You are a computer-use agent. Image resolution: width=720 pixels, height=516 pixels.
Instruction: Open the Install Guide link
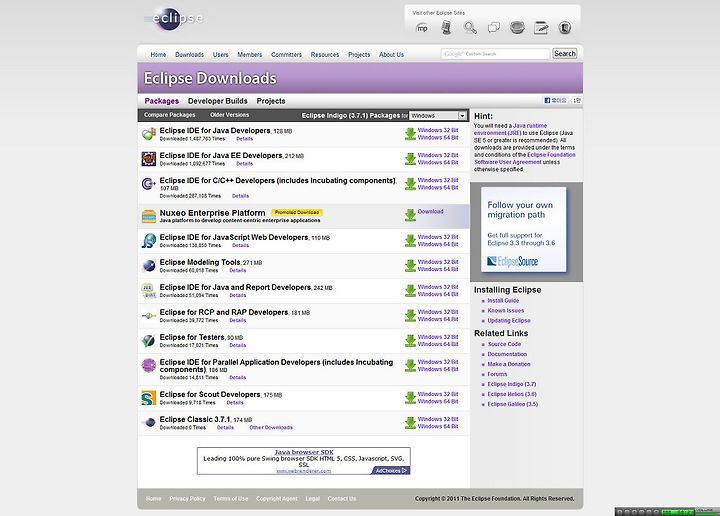coord(503,301)
